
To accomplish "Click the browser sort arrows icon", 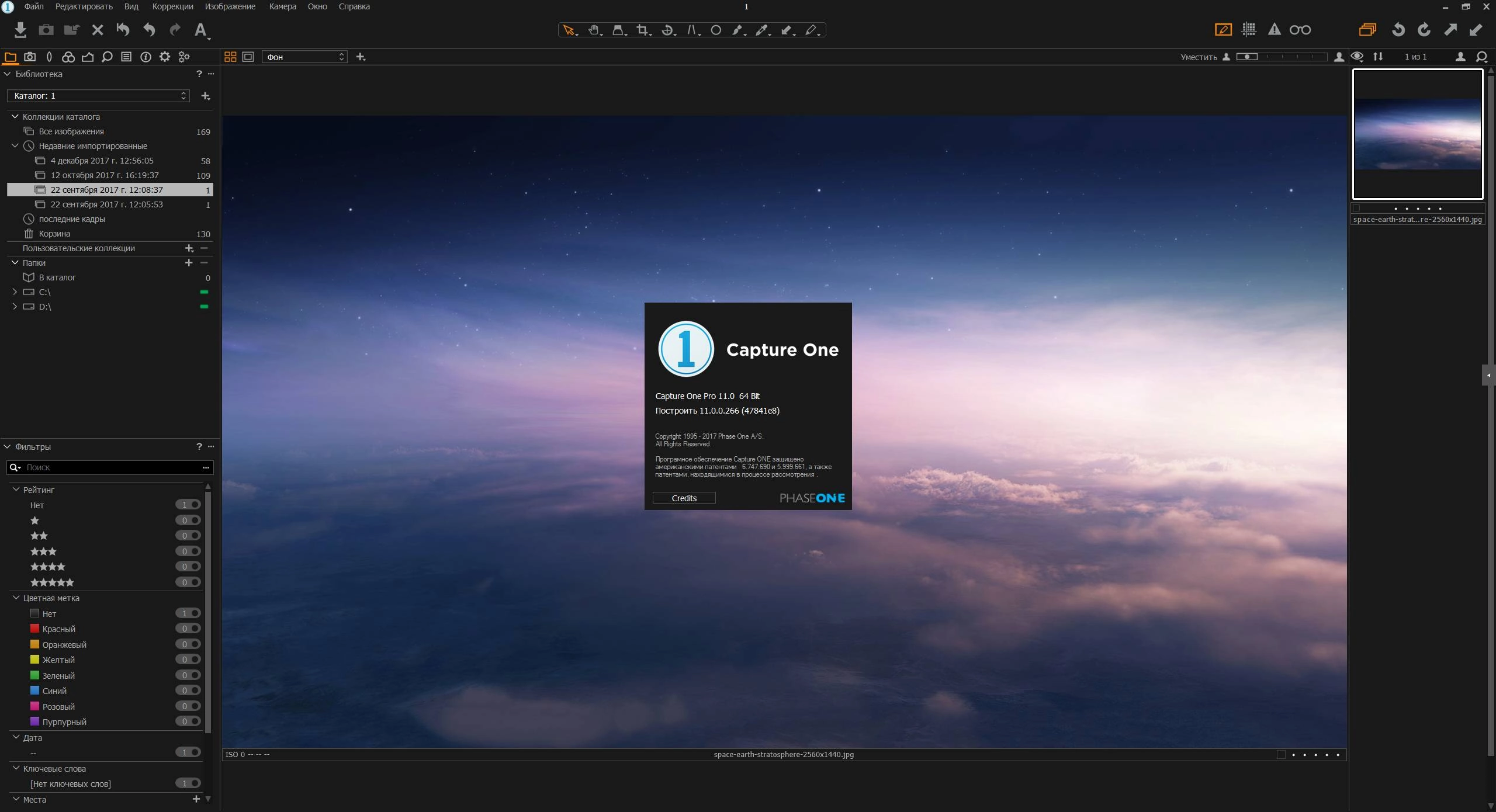I will pyautogui.click(x=1378, y=57).
